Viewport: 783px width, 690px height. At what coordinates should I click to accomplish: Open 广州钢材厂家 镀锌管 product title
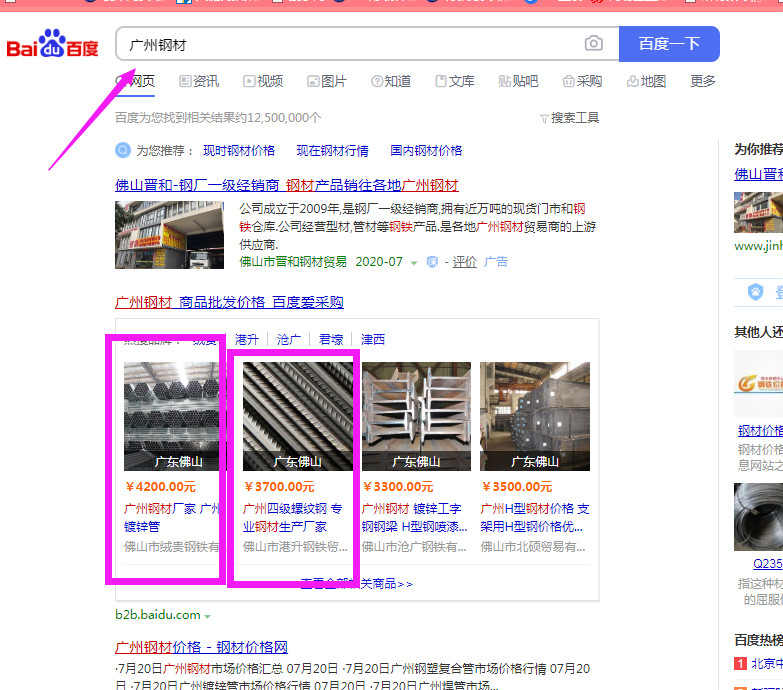point(172,518)
